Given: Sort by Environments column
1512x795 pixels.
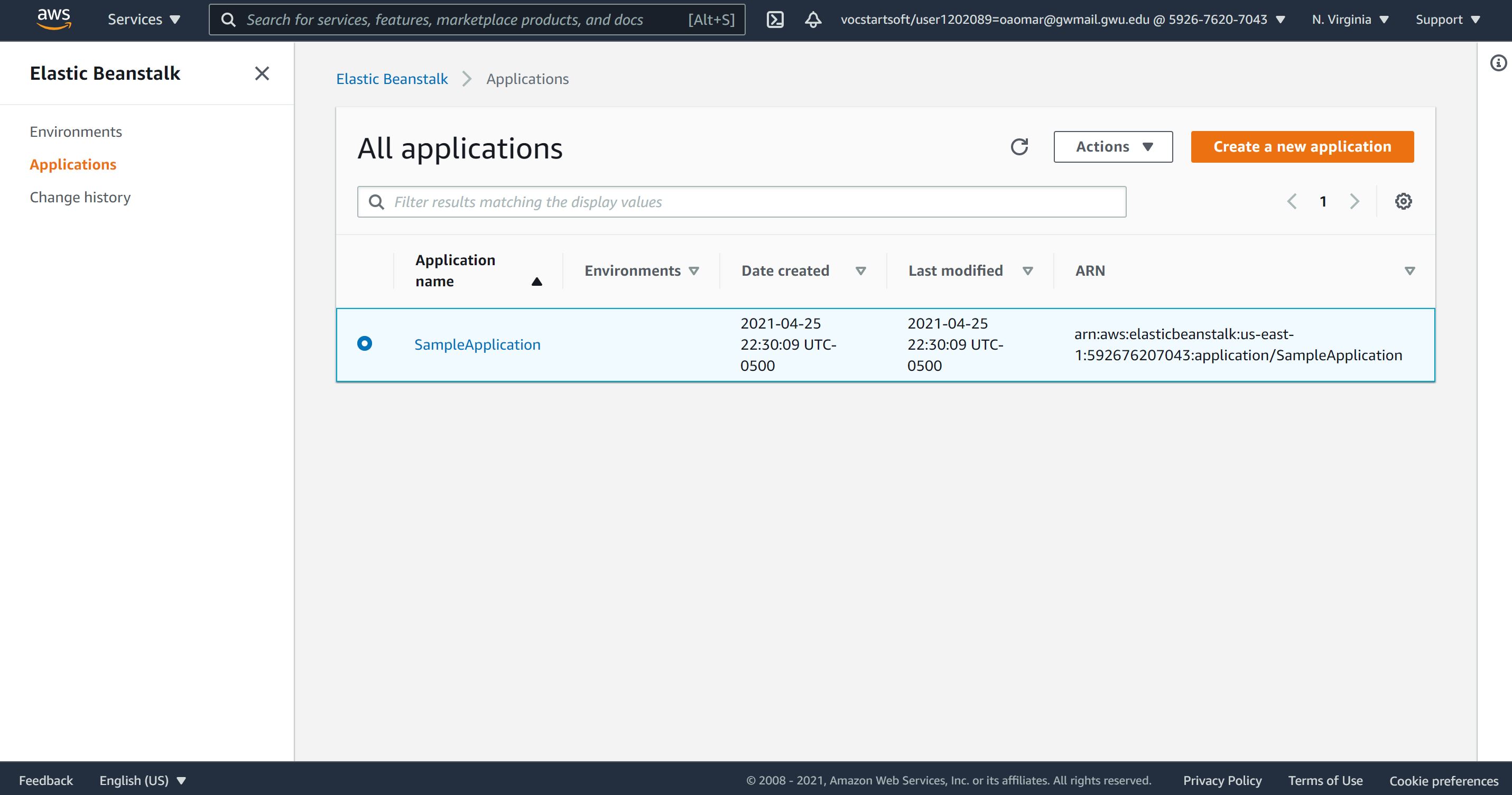Looking at the screenshot, I should [x=642, y=271].
